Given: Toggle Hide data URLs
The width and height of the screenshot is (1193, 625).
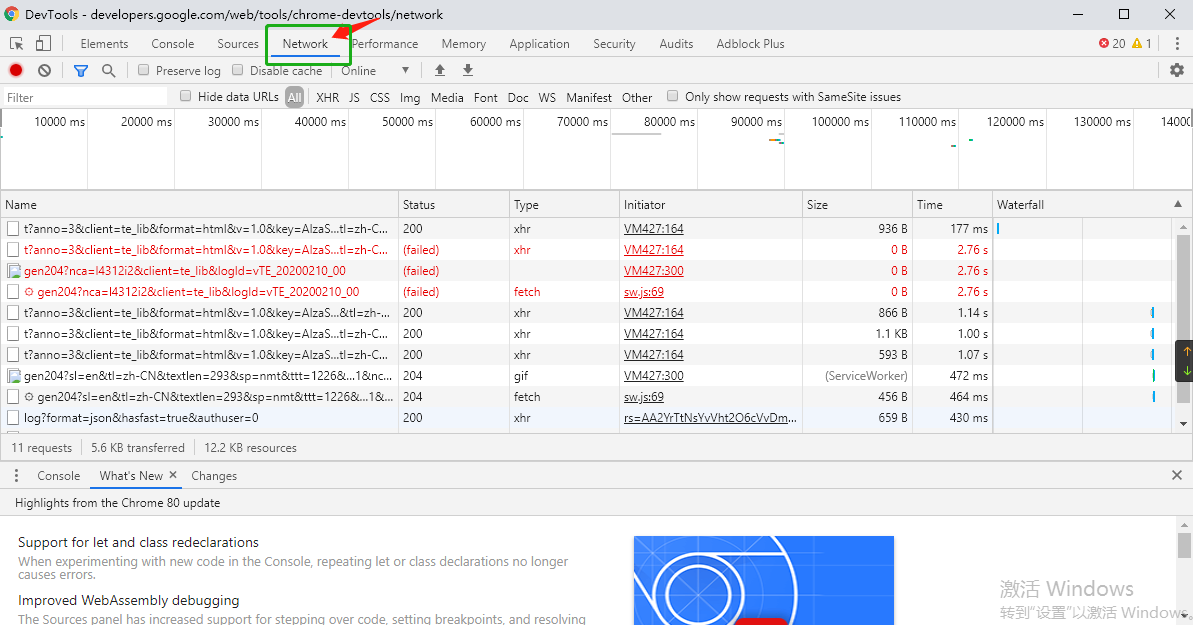Looking at the screenshot, I should pos(185,97).
